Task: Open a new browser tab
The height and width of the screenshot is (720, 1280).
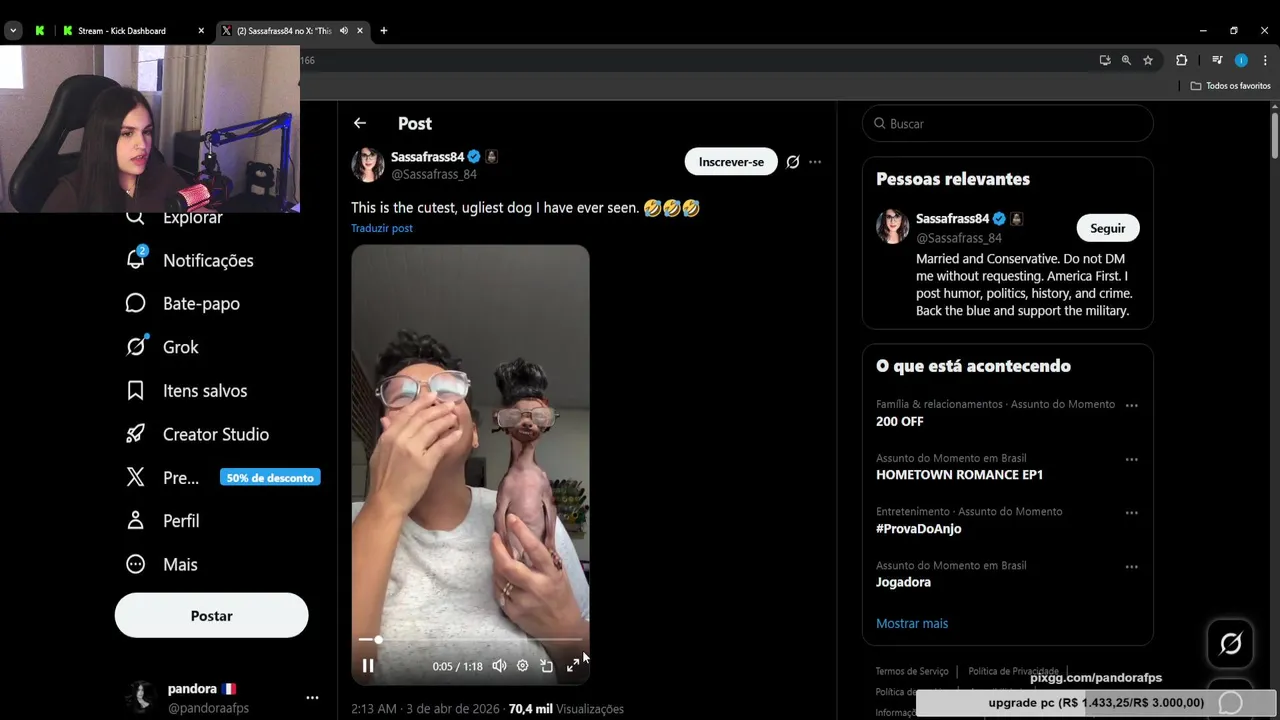Action: pos(383,31)
